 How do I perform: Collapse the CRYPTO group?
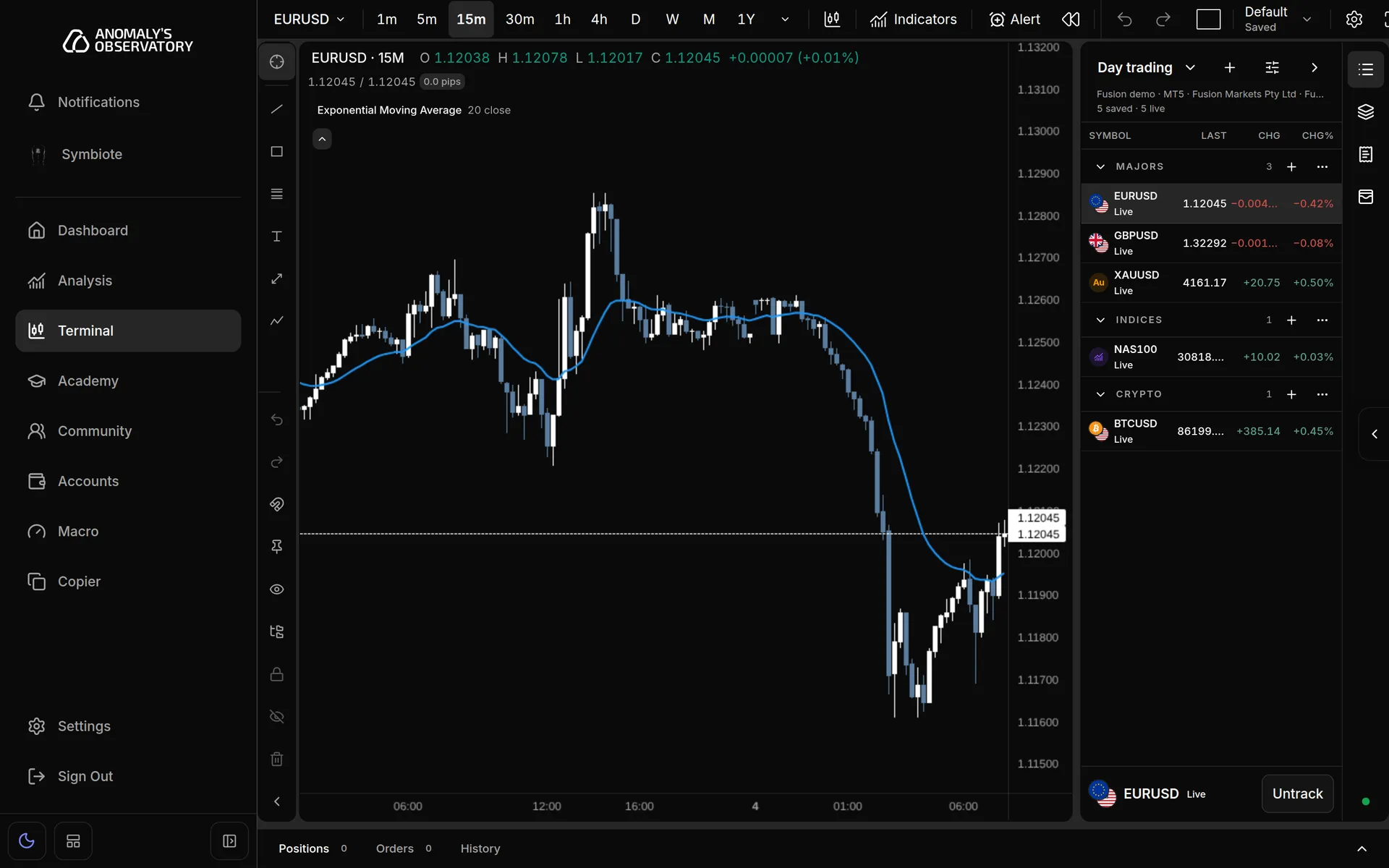pyautogui.click(x=1100, y=394)
